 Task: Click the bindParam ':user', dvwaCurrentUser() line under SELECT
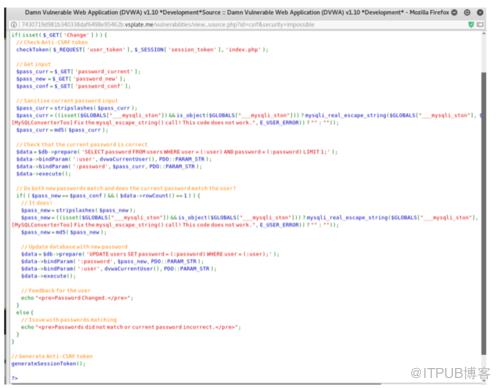114,159
